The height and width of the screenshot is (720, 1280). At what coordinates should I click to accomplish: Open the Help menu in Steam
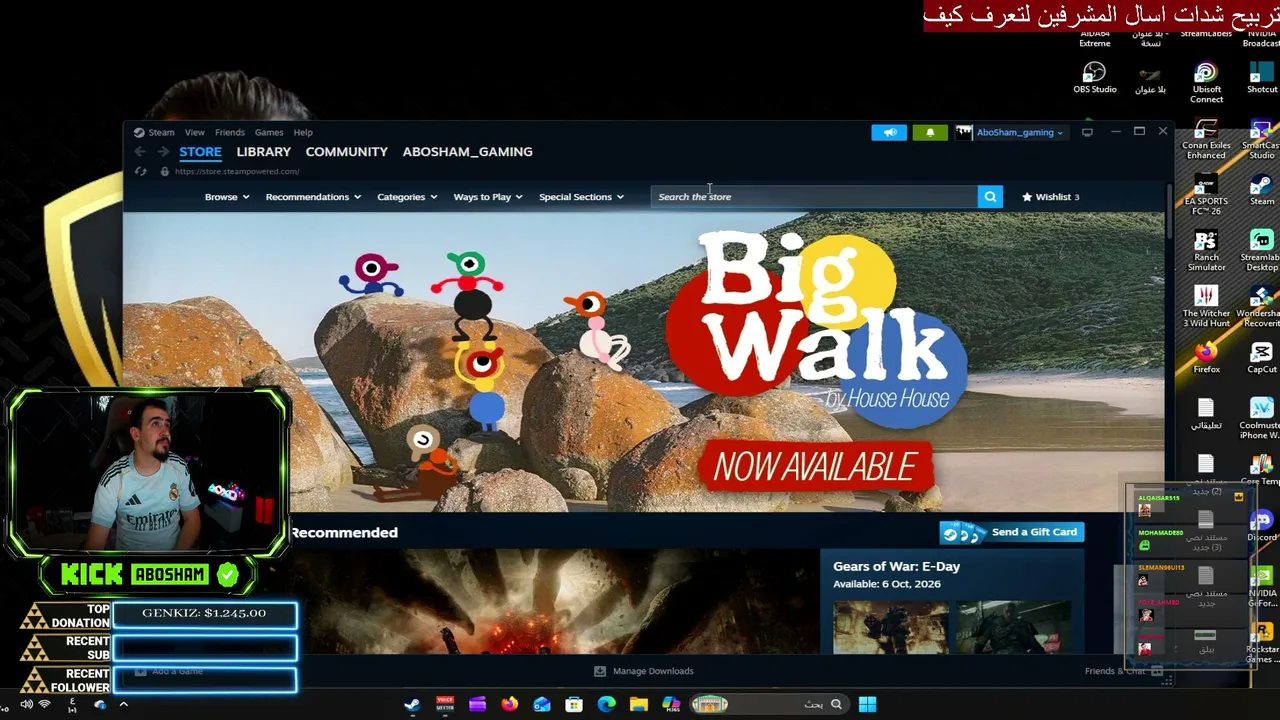click(x=303, y=132)
